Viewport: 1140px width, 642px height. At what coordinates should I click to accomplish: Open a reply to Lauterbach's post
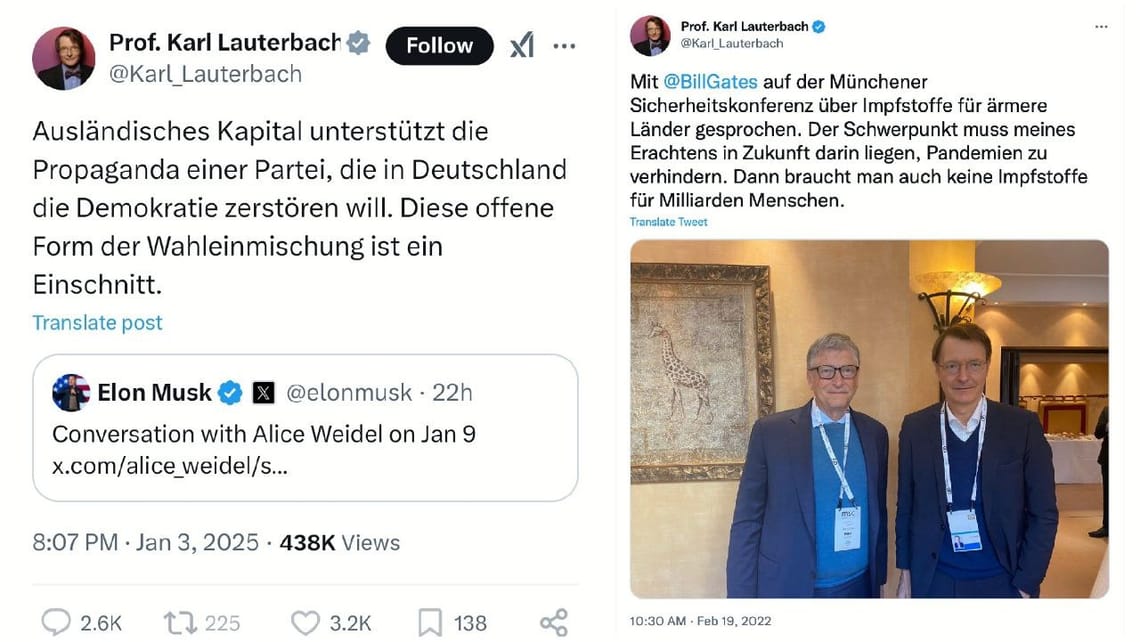pos(57,622)
